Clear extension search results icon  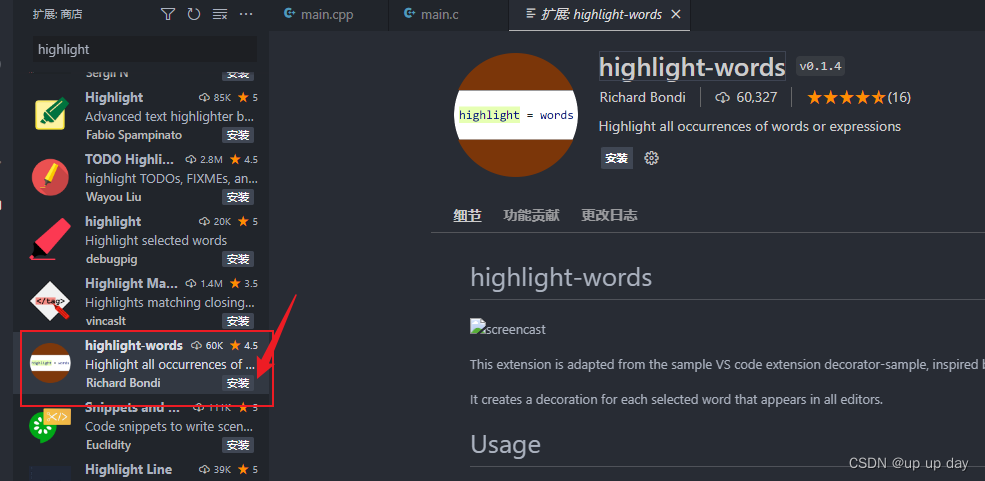[x=220, y=14]
